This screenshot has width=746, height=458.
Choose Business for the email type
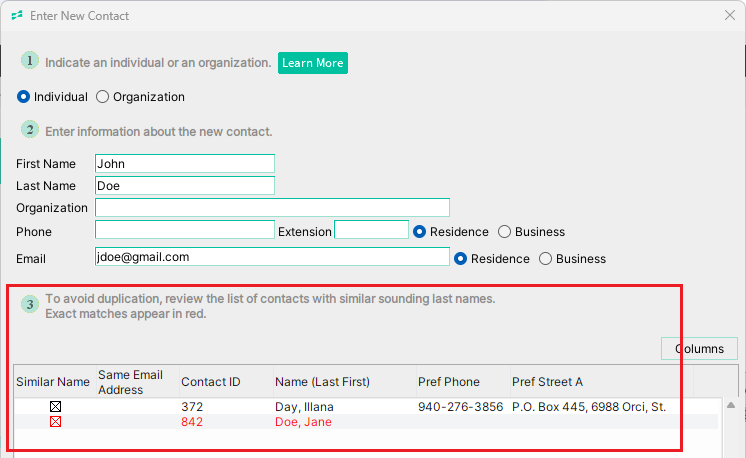pyautogui.click(x=545, y=259)
